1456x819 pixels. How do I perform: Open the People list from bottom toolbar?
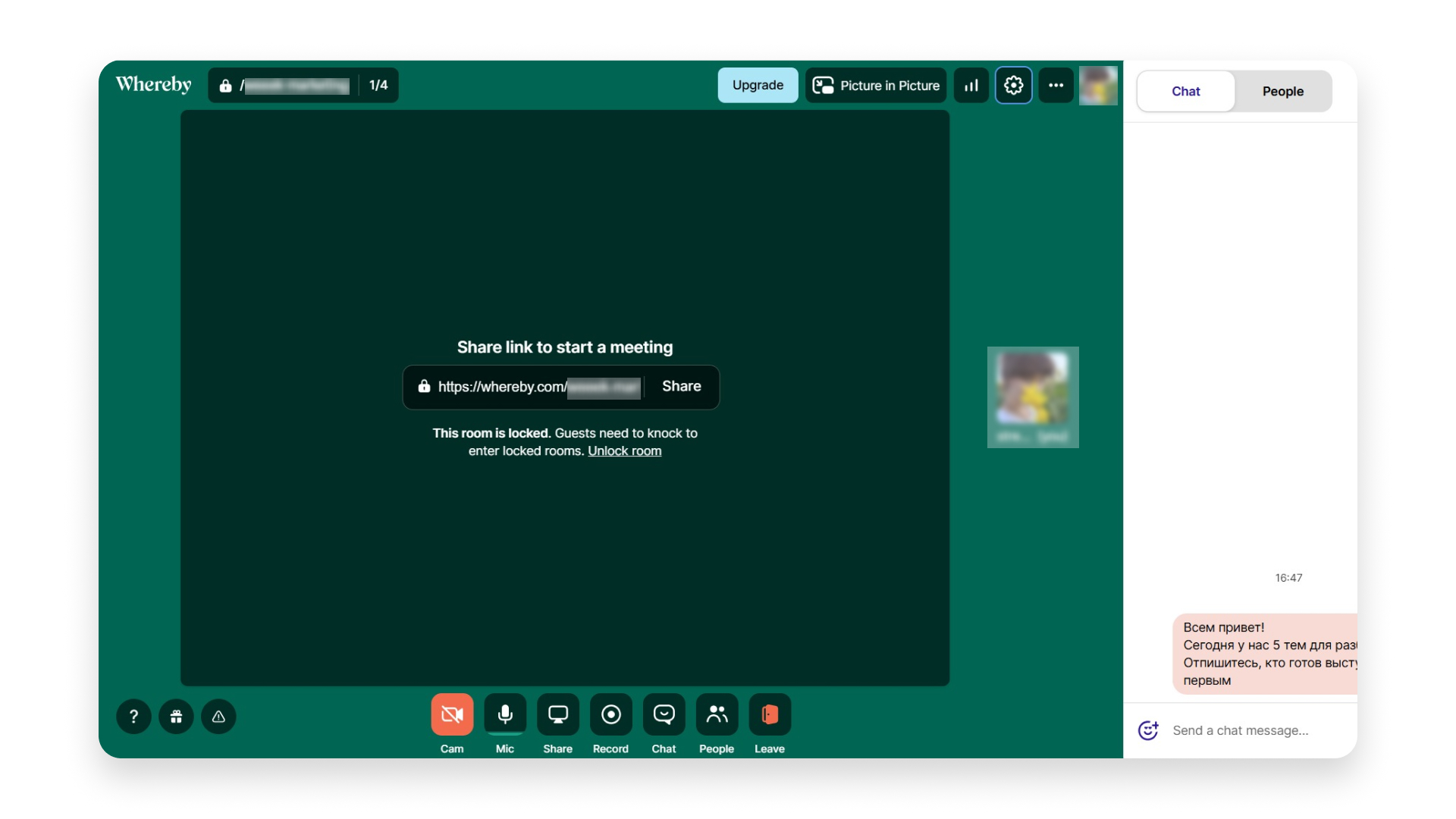(717, 714)
